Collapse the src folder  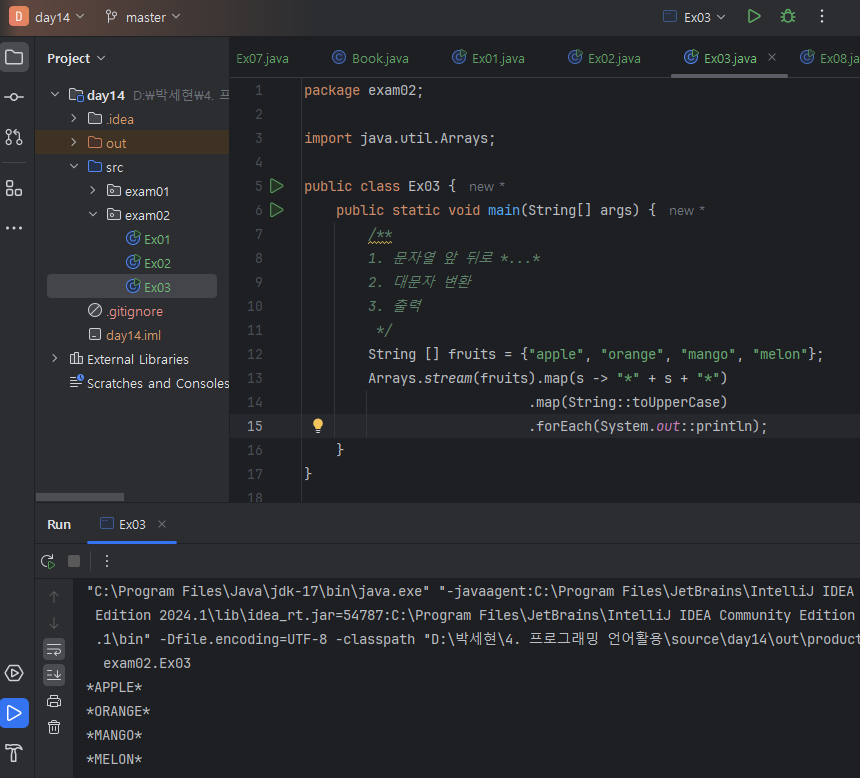pos(74,167)
